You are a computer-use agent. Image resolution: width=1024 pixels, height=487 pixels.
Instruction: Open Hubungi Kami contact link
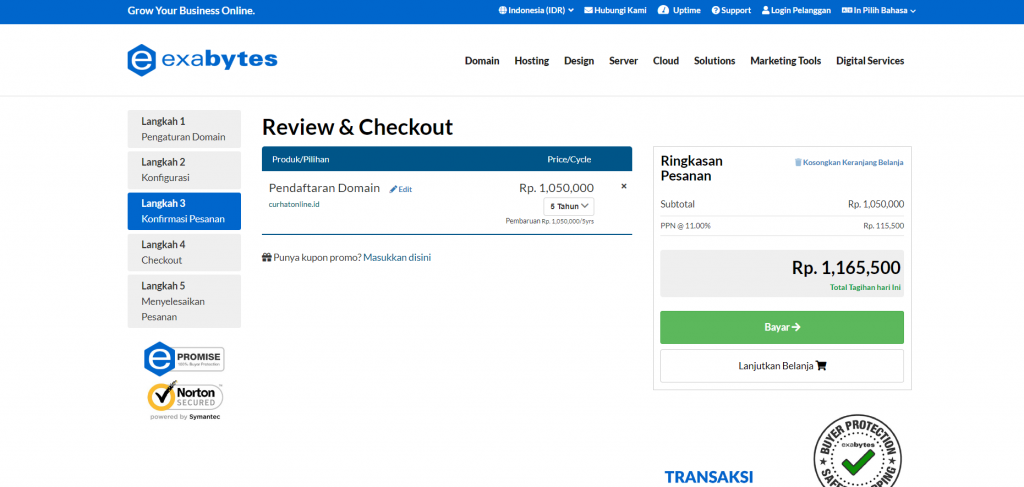click(x=615, y=11)
